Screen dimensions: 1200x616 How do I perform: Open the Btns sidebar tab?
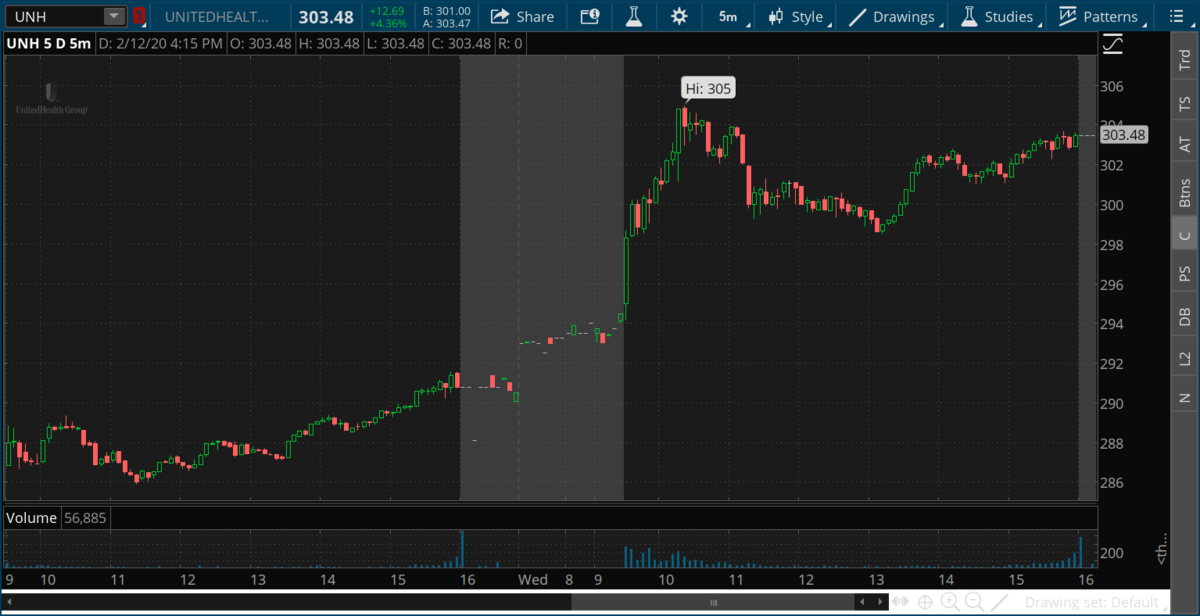coord(1185,192)
